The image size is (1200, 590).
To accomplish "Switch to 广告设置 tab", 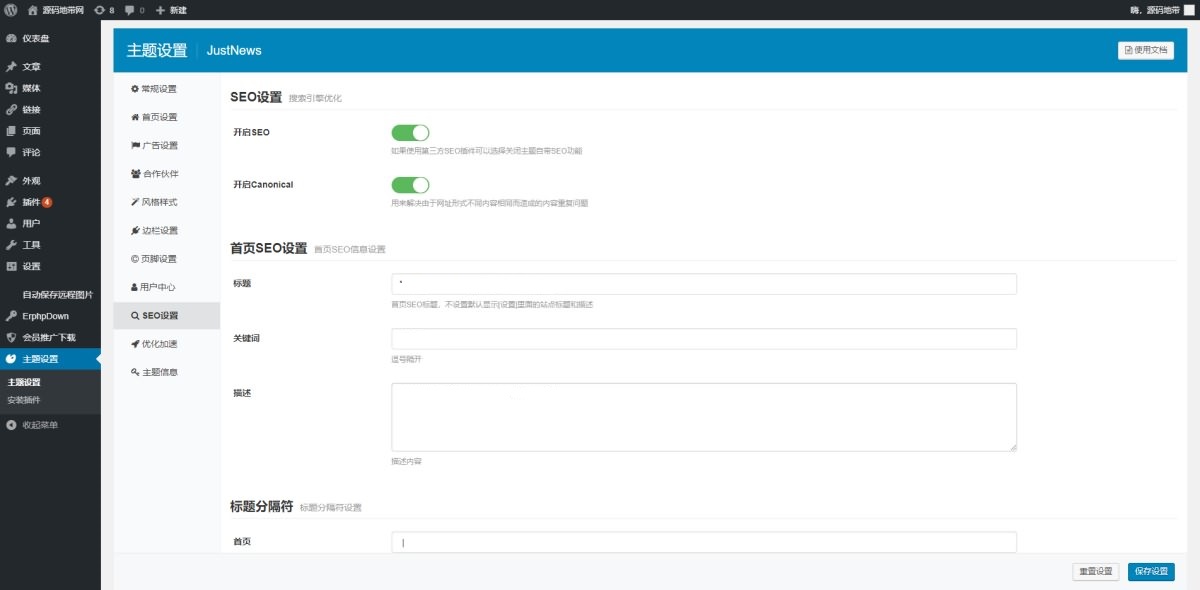I will point(167,145).
